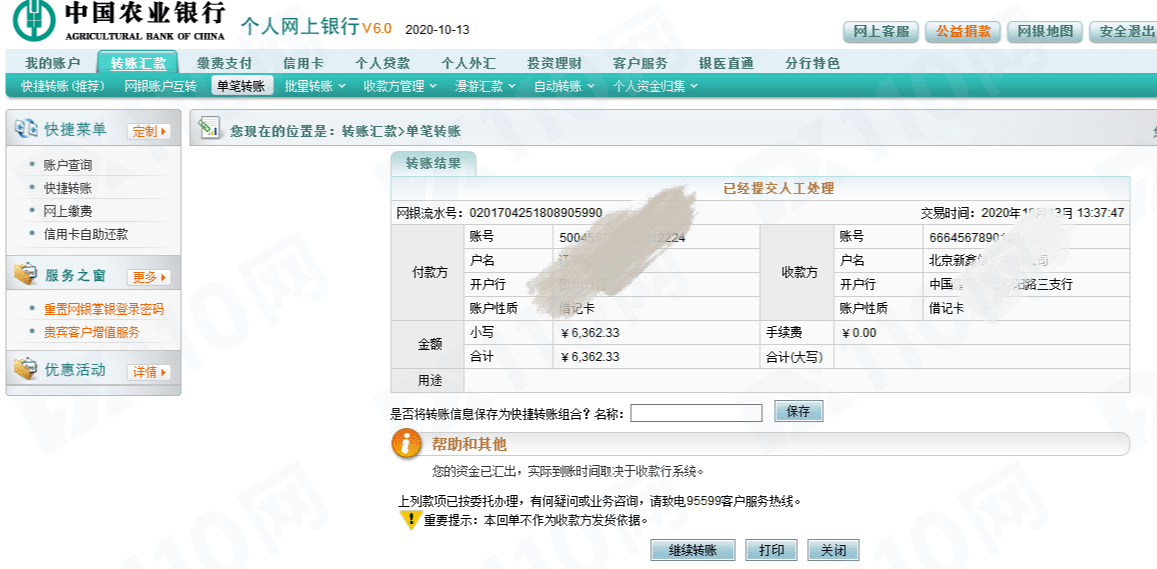Click the orange info icon beside 帮助和其他

(405, 444)
